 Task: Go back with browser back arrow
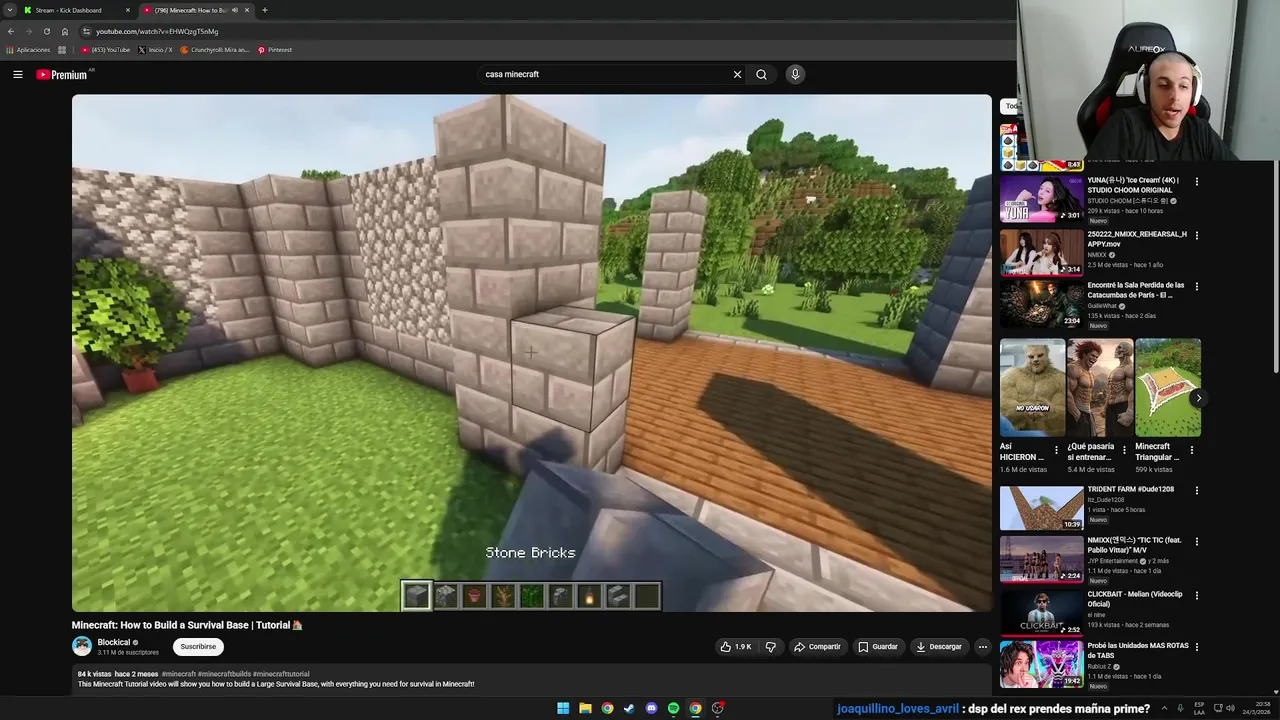coord(11,31)
